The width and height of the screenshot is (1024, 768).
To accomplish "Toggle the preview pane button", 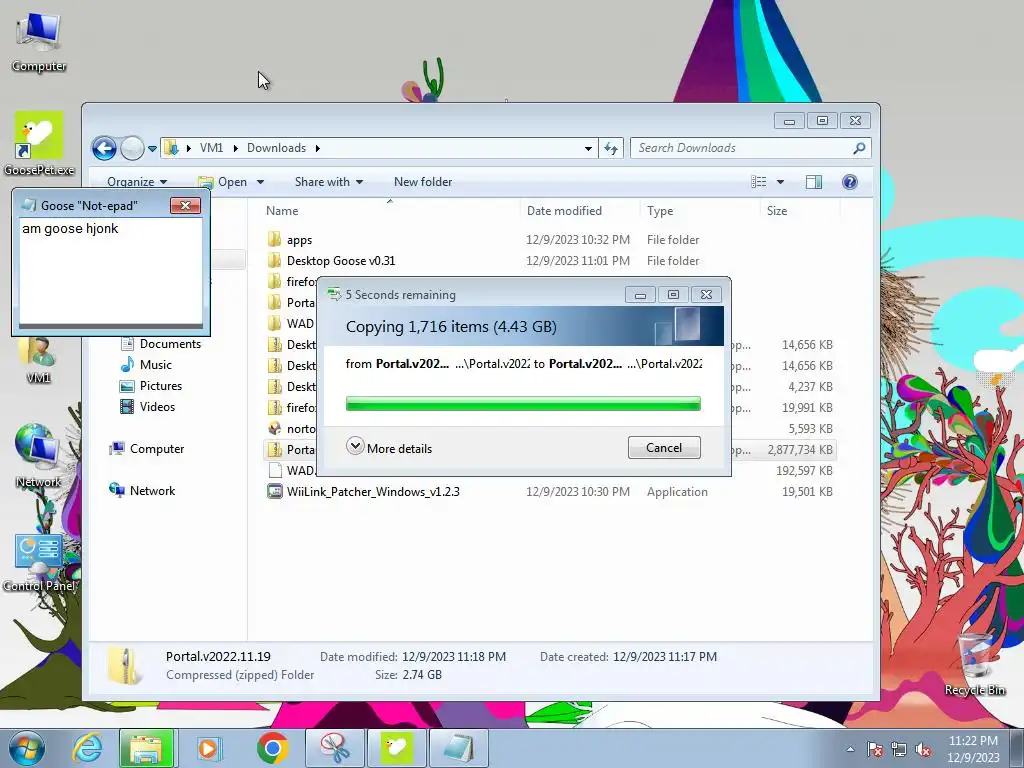I will click(x=814, y=182).
